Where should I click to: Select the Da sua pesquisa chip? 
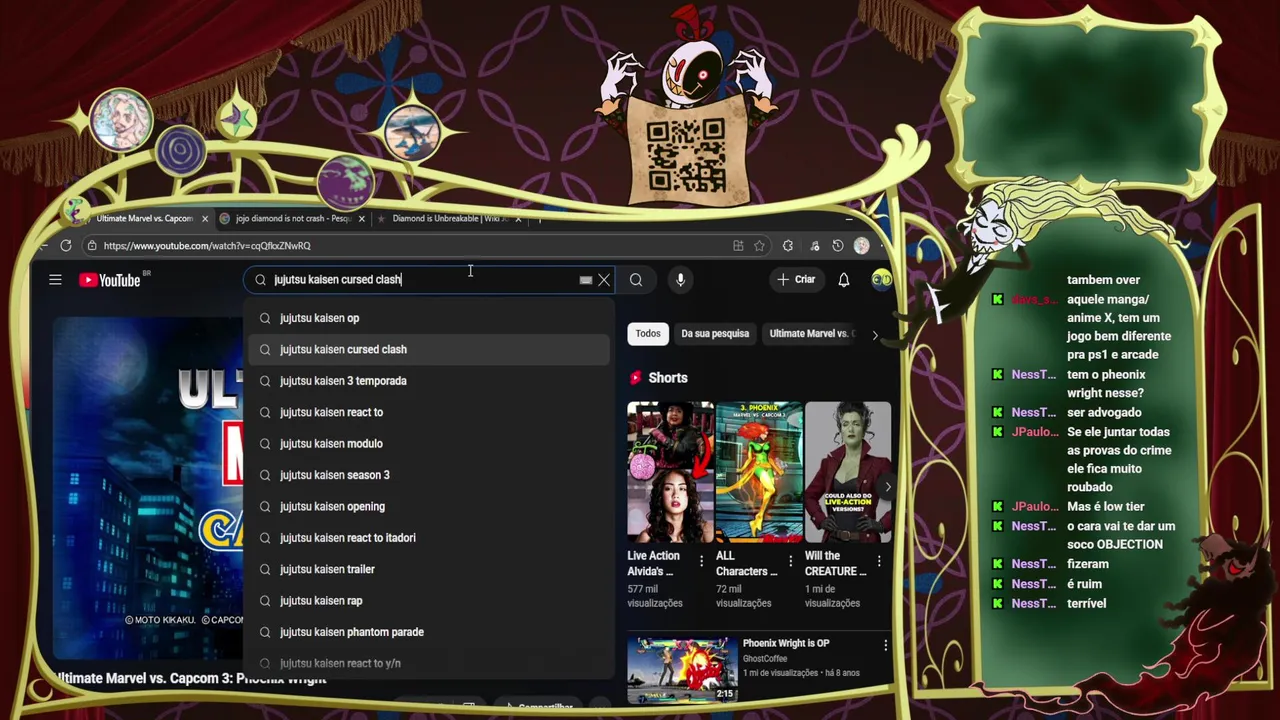pos(715,334)
